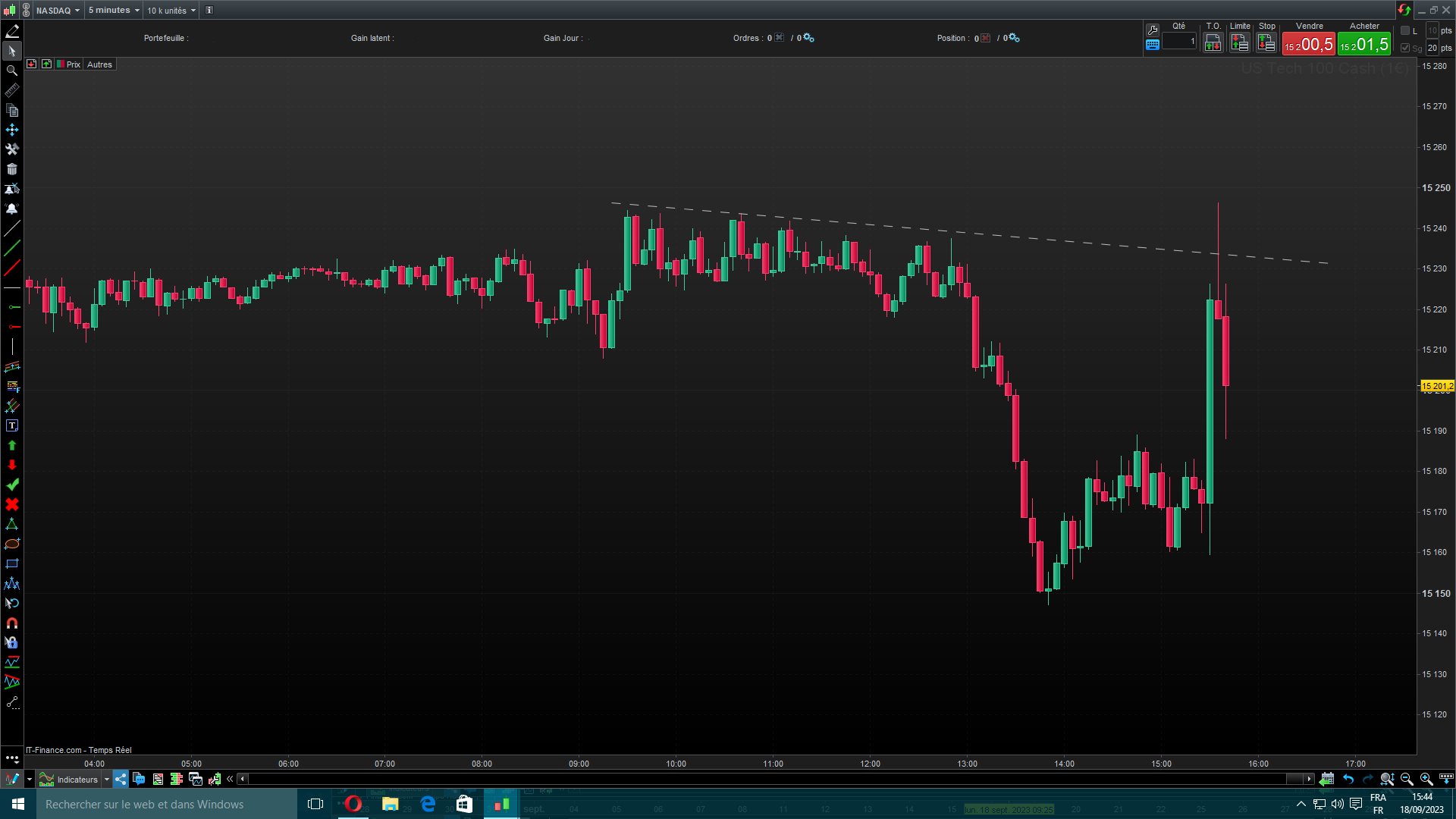Click the magnifier zoom tool in left toolbar
This screenshot has width=1456, height=819.
point(12,71)
